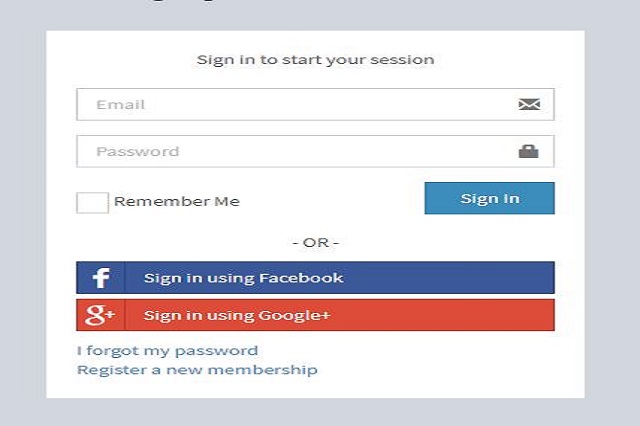
Task: Focus the Password input field
Action: (x=300, y=152)
